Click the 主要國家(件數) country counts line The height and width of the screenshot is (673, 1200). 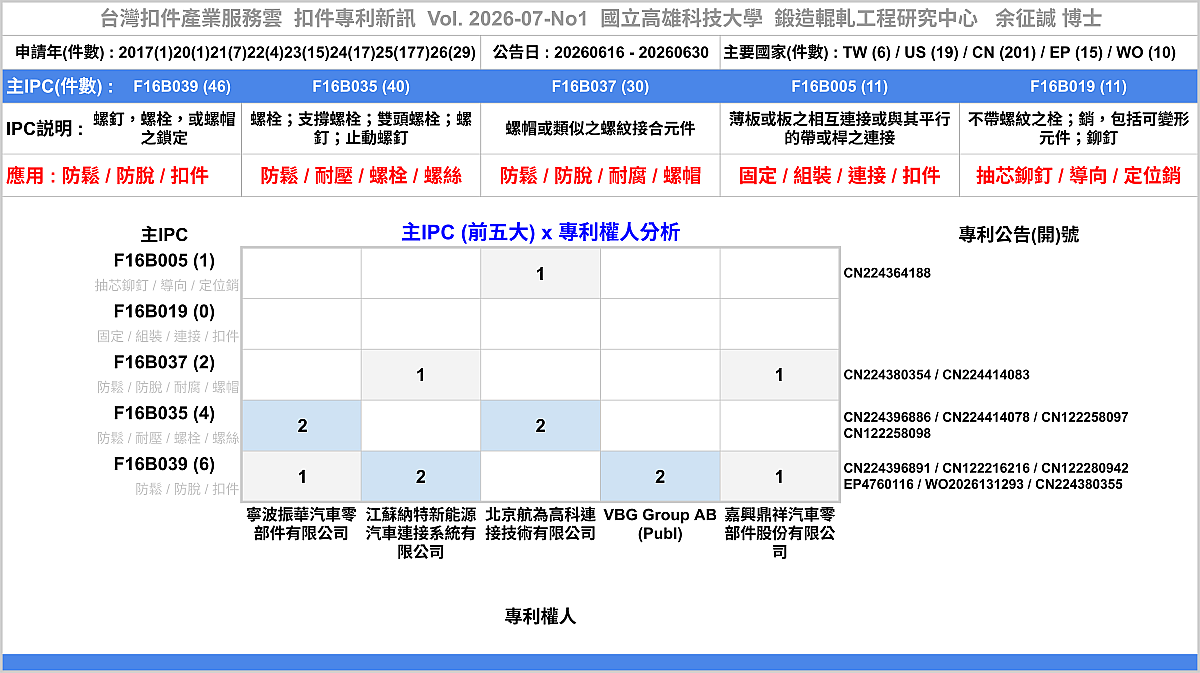pyautogui.click(x=949, y=53)
